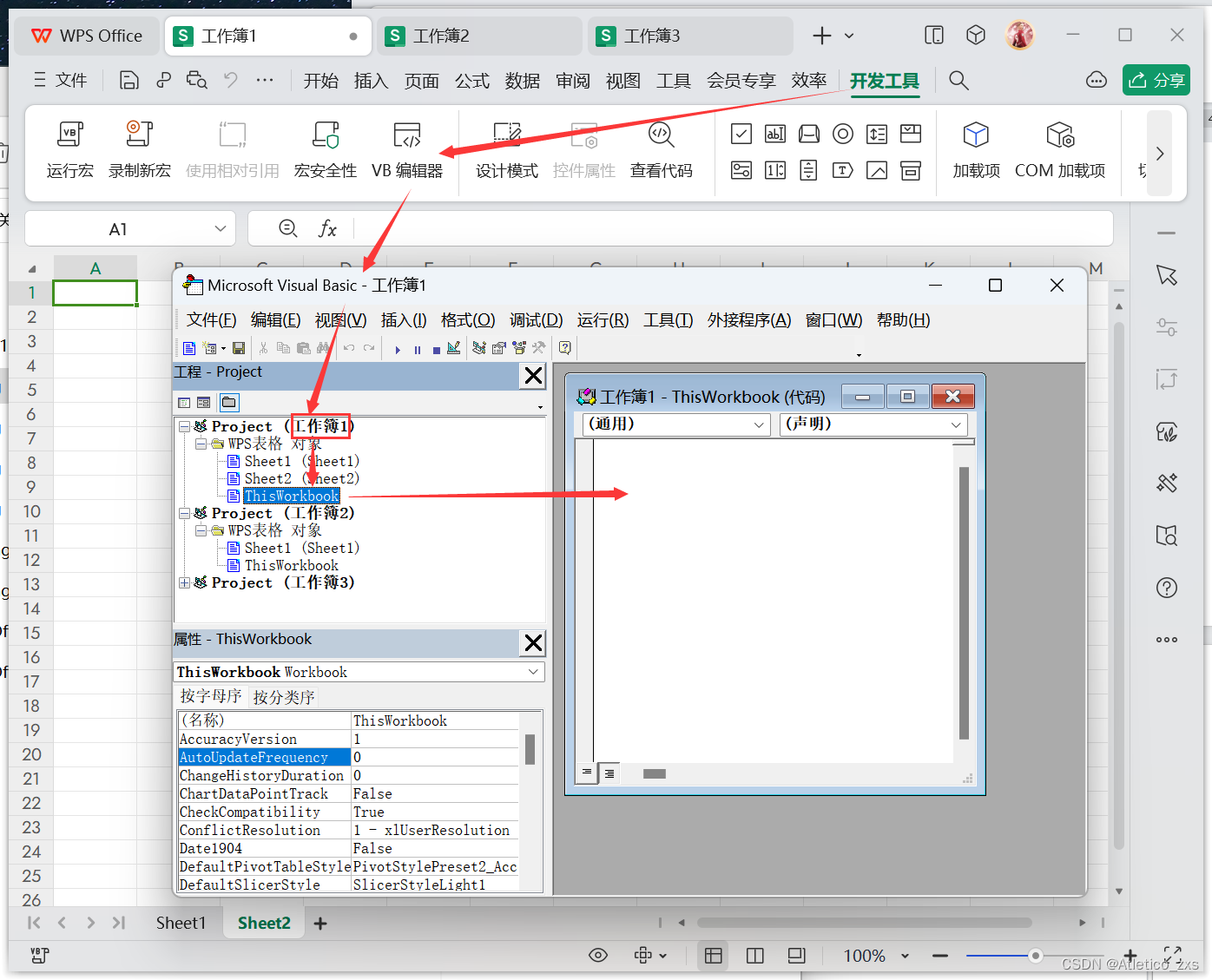The width and height of the screenshot is (1212, 980).
Task: Toggle Folders view in Project pane
Action: tap(229, 402)
